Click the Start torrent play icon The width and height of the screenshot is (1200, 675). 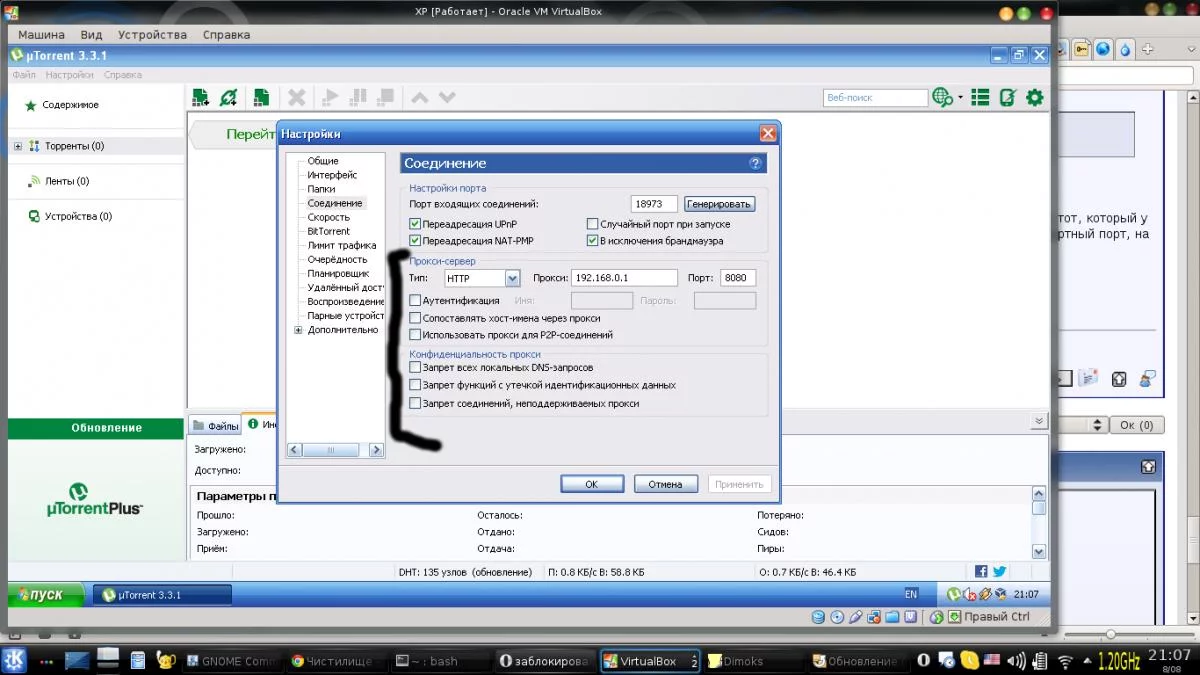click(x=329, y=97)
